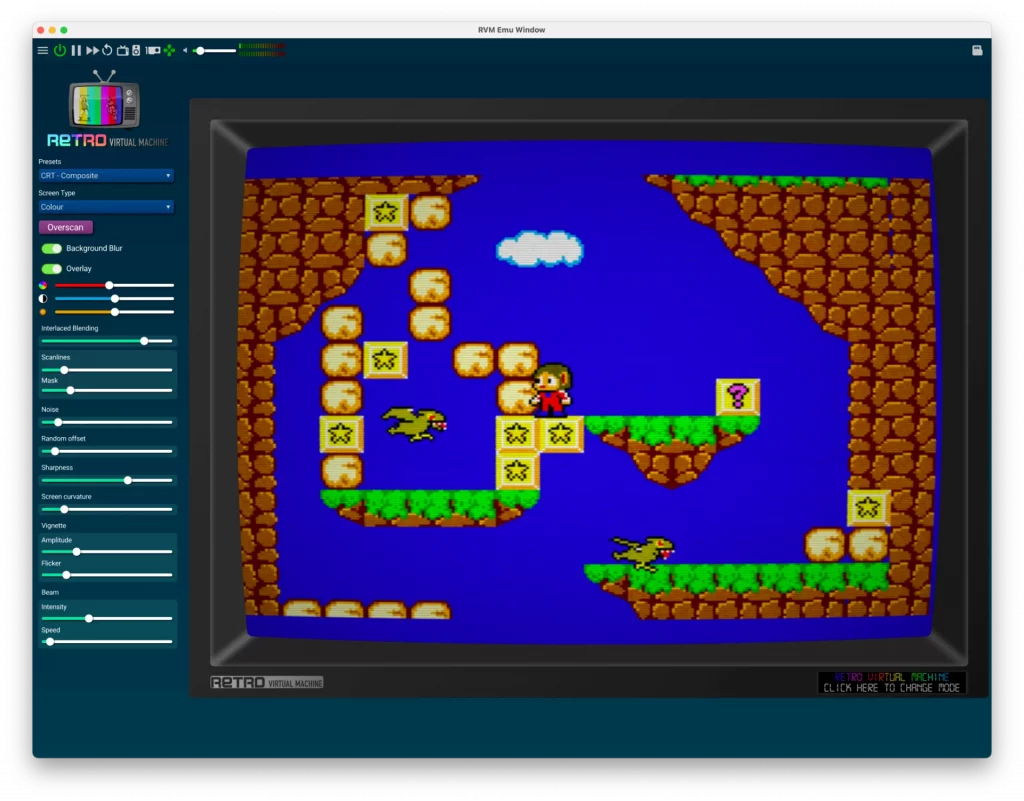Image resolution: width=1024 pixels, height=801 pixels.
Task: Open the Presets dropdown showing CRT - Composite
Action: [x=105, y=176]
